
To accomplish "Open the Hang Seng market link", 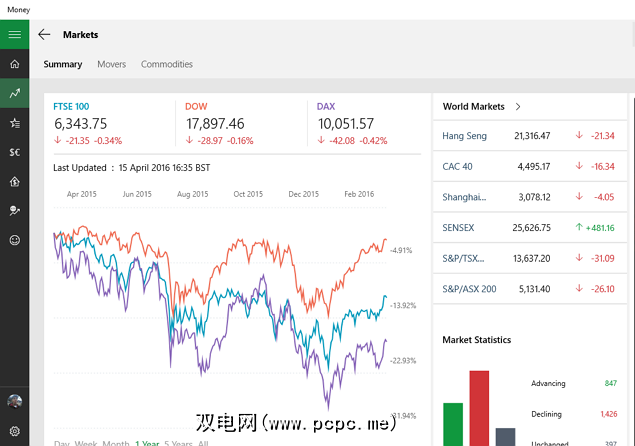I will tap(464, 136).
